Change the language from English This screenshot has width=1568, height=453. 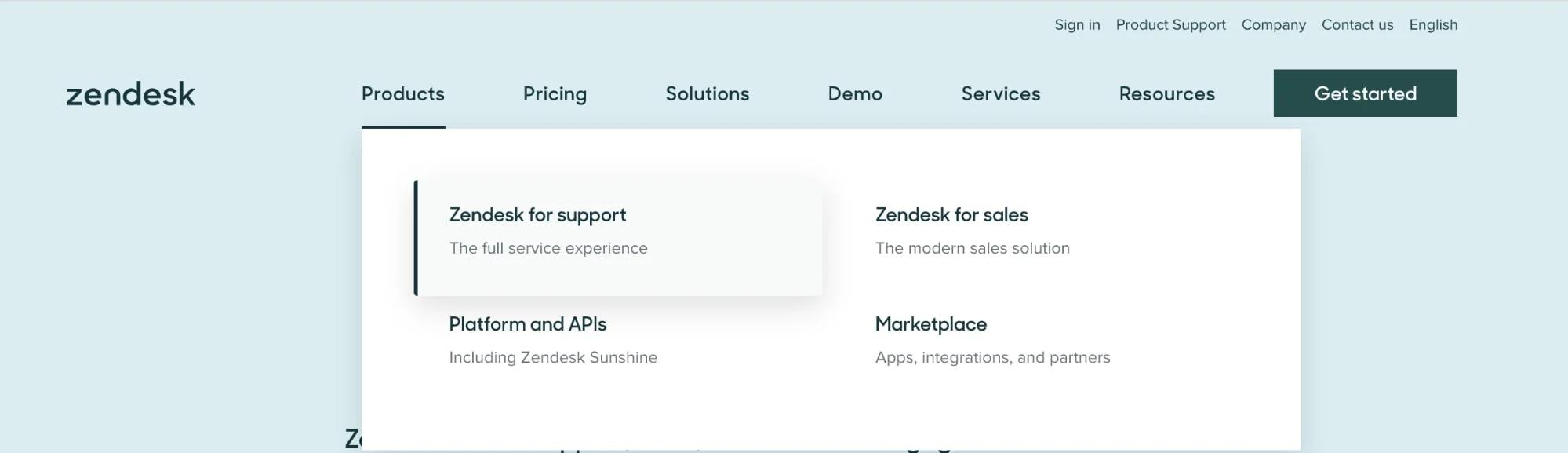point(1432,25)
